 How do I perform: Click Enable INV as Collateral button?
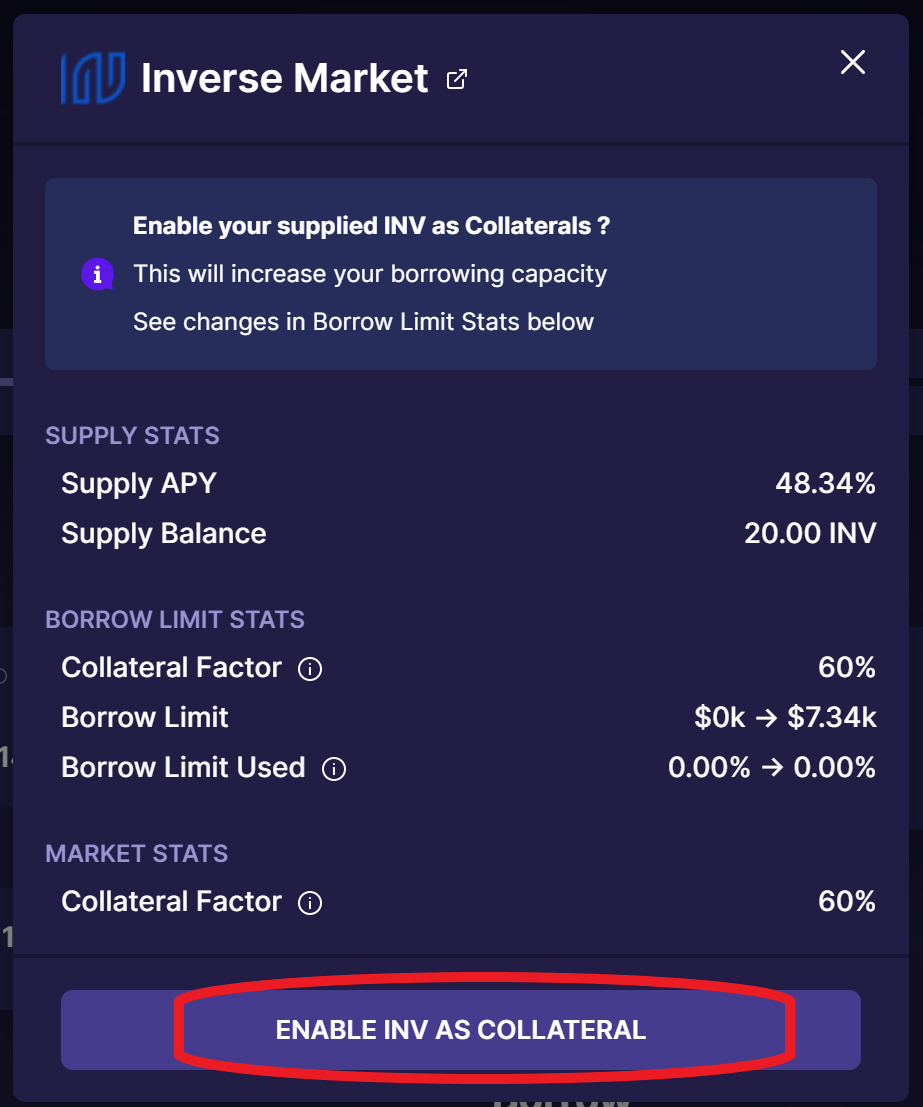point(460,1029)
